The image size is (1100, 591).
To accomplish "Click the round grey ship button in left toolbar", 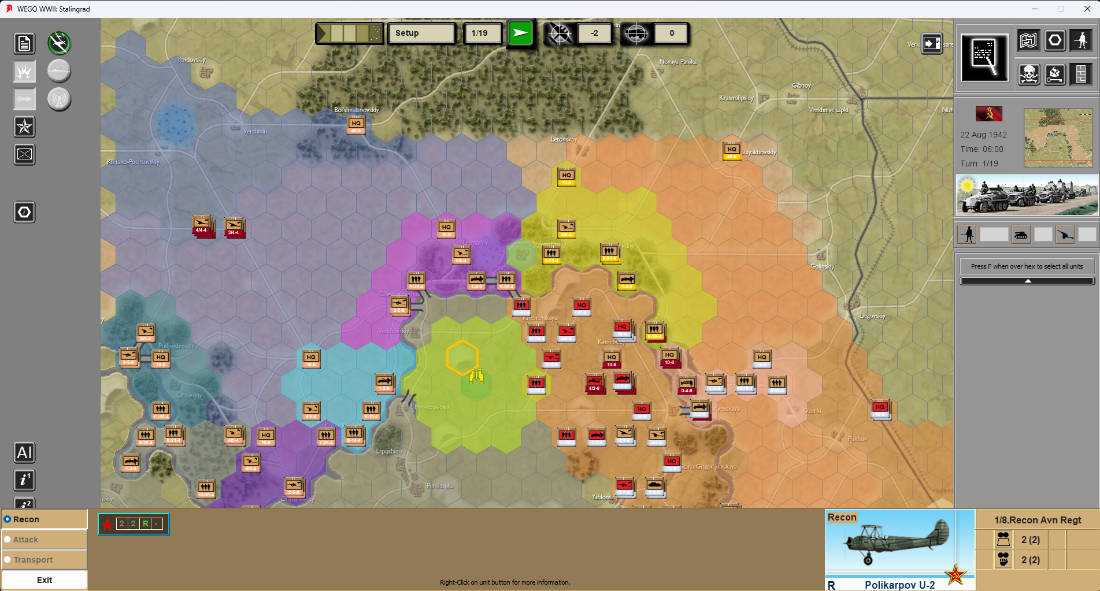I will (x=59, y=71).
